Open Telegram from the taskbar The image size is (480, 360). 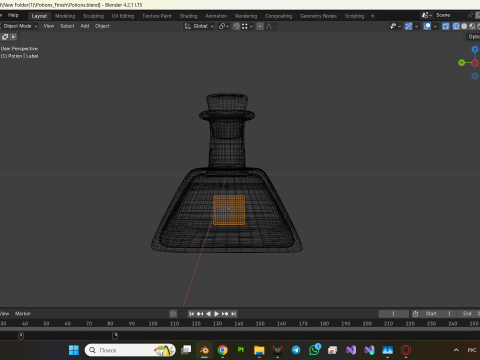[x=296, y=350]
